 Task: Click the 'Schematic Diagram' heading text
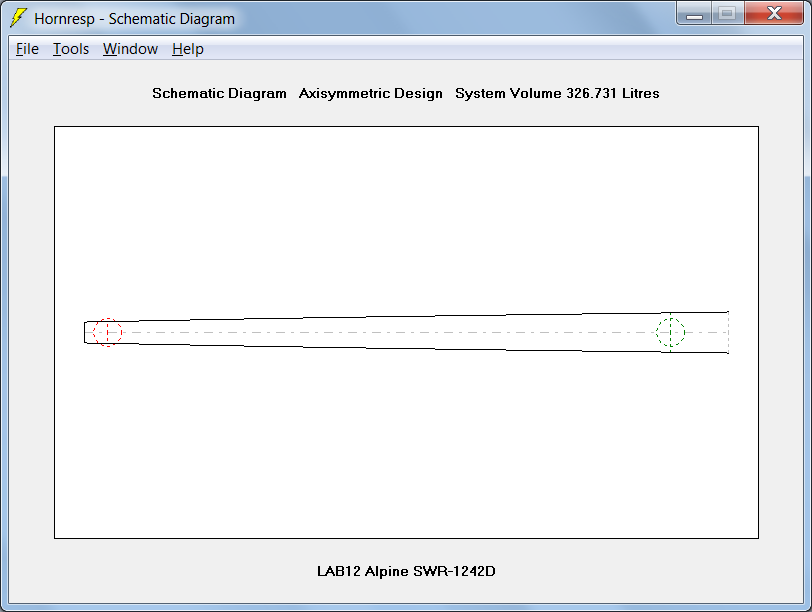coord(219,93)
